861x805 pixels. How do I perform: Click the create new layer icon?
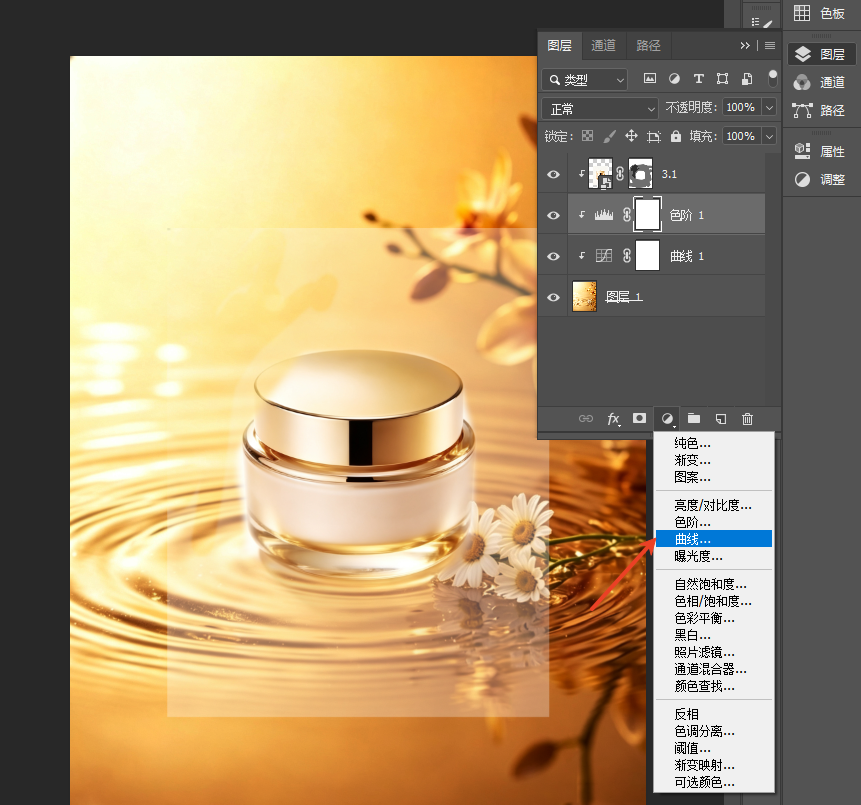(x=720, y=419)
